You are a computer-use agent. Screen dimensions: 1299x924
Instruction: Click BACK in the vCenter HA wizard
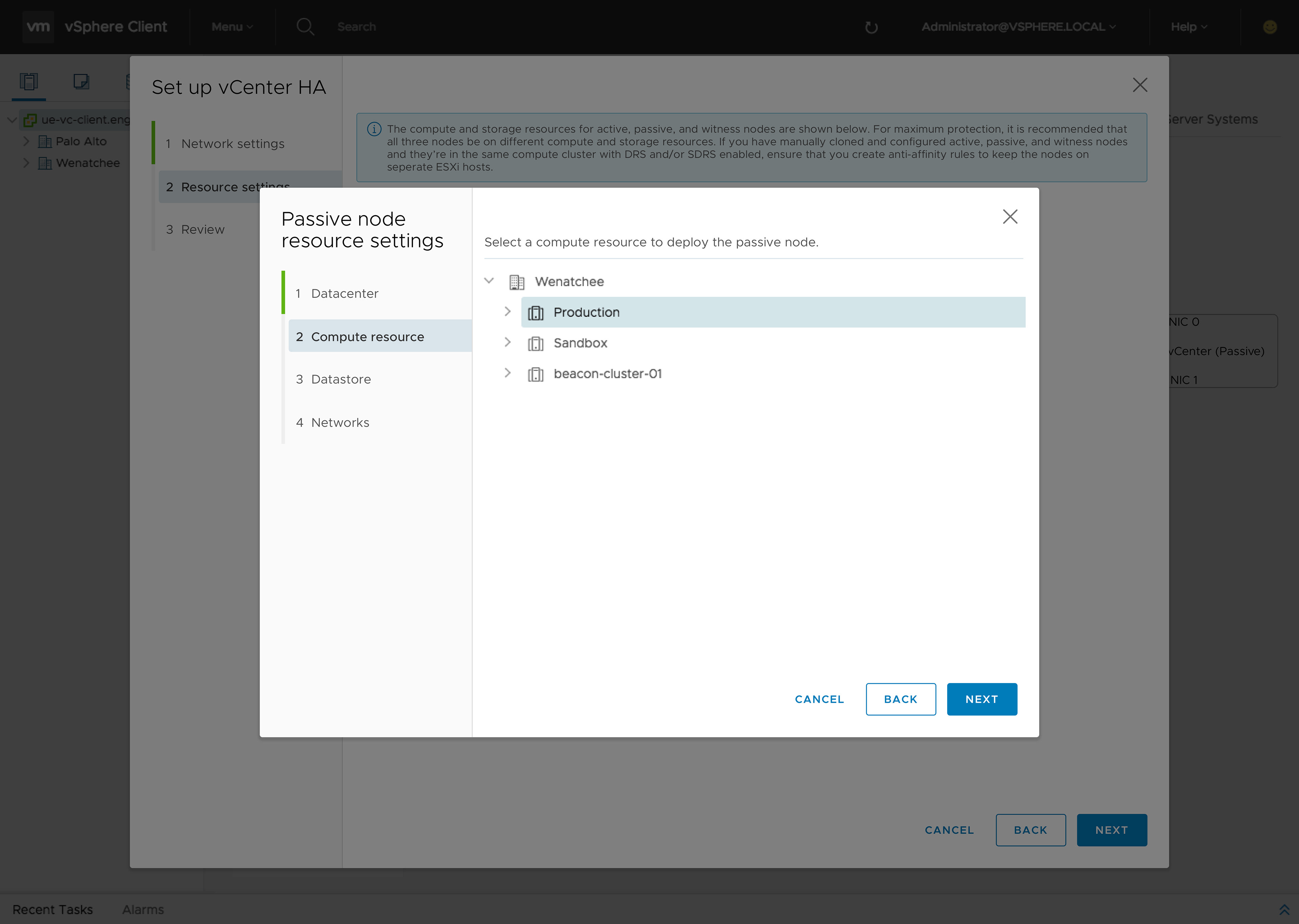[x=1030, y=830]
